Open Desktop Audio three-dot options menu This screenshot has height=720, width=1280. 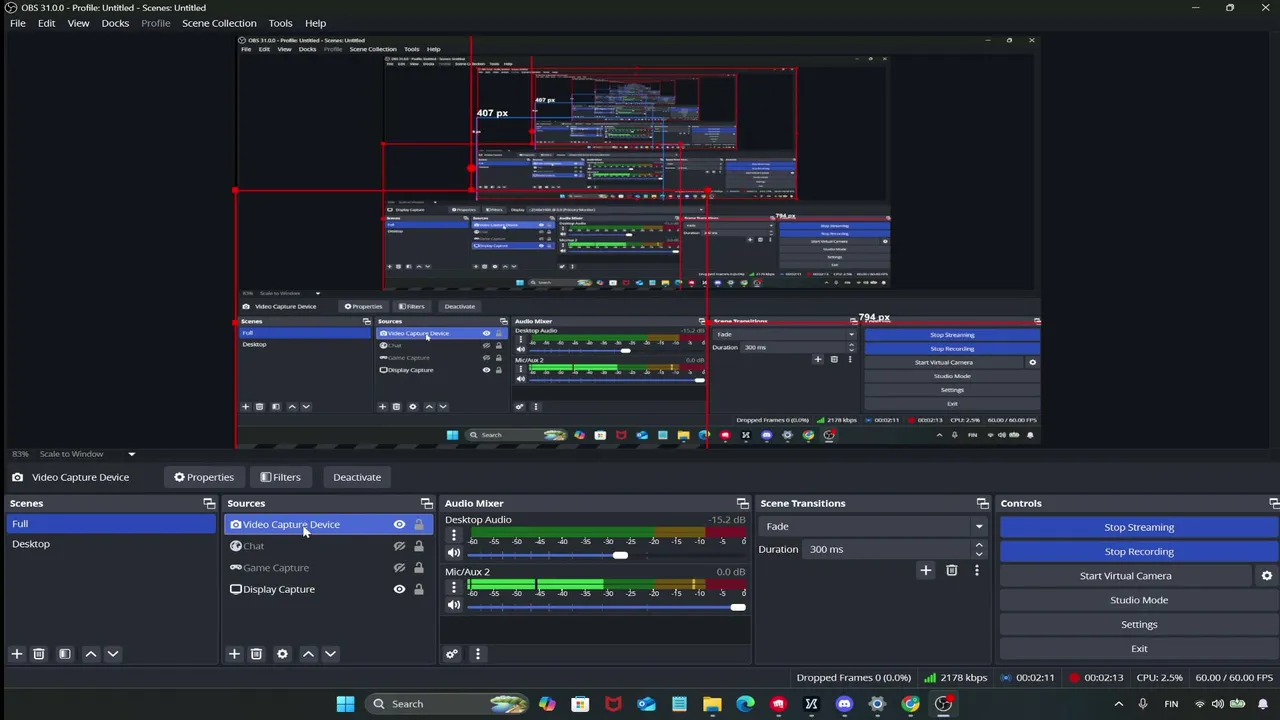pyautogui.click(x=454, y=537)
